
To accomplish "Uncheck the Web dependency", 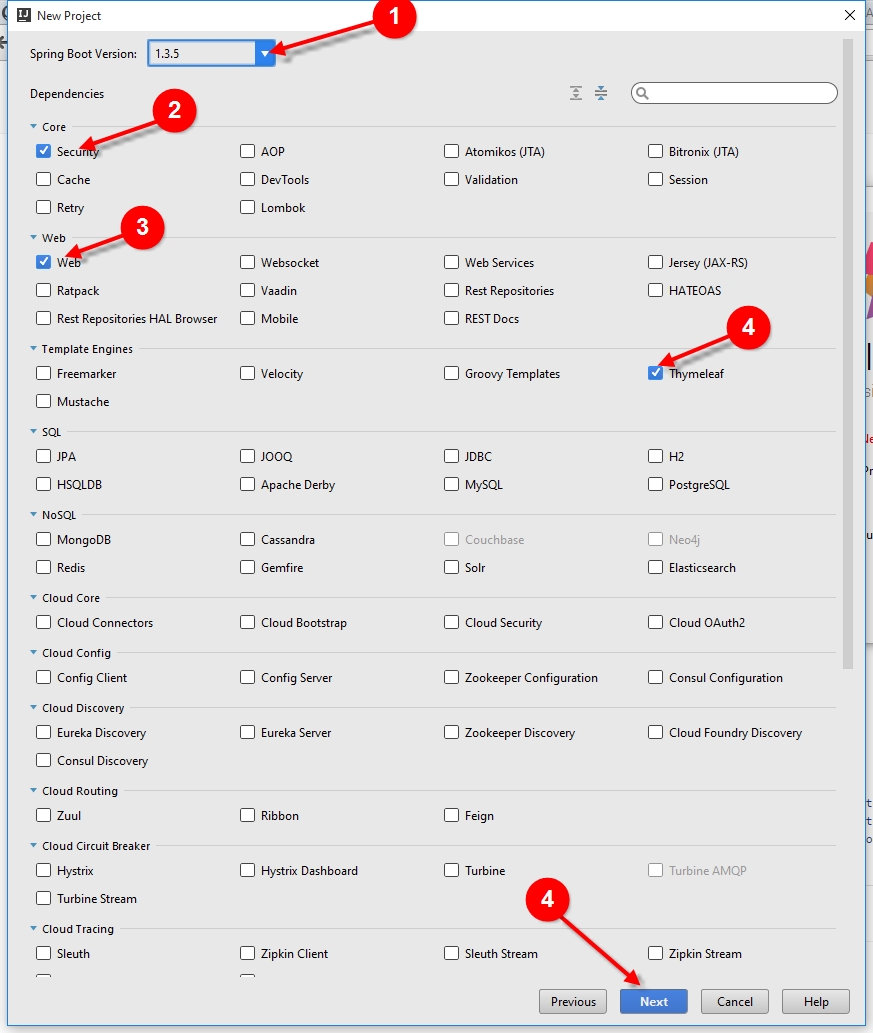I will [x=42, y=262].
